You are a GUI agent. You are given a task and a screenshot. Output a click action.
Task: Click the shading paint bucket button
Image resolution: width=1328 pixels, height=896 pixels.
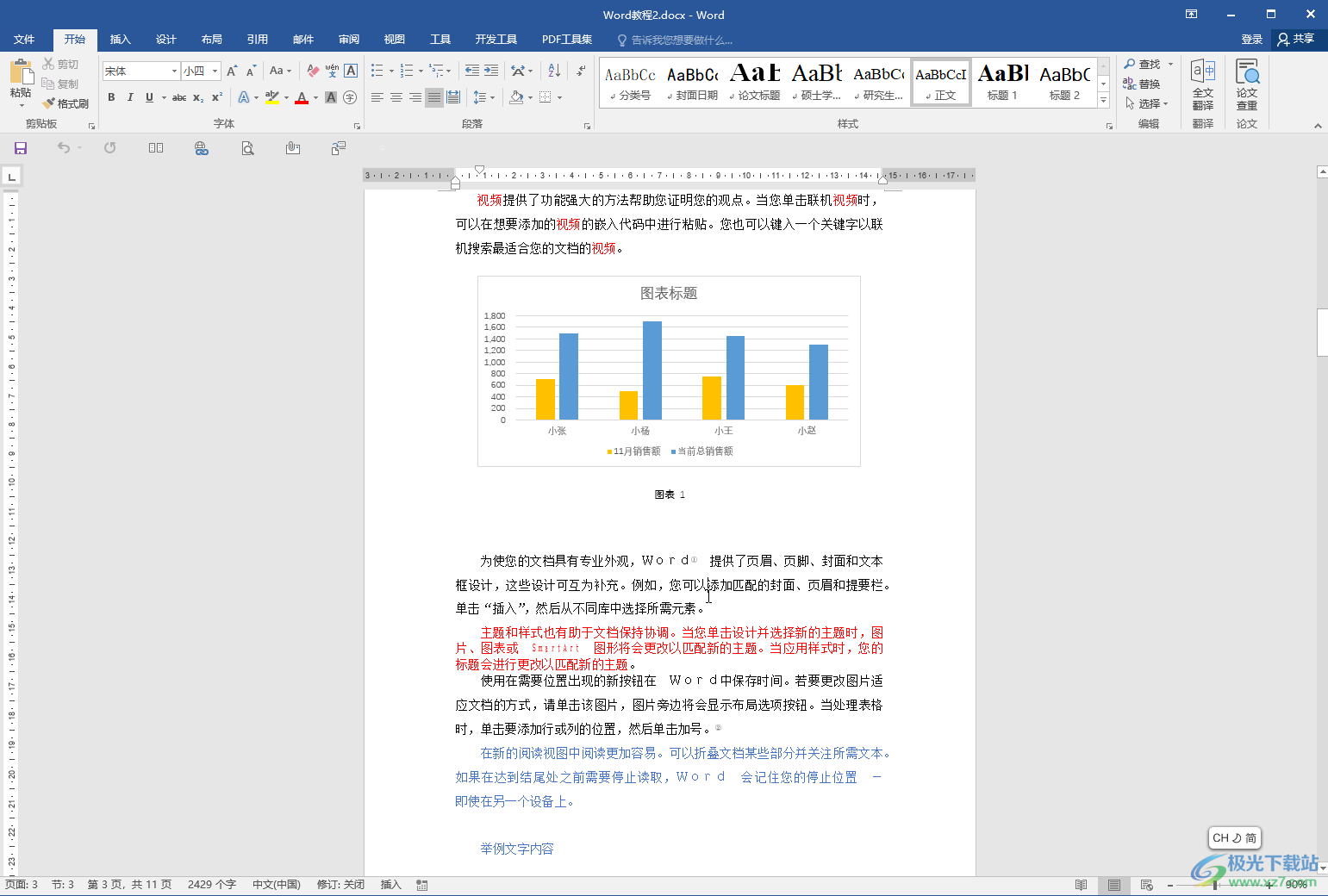pyautogui.click(x=516, y=97)
